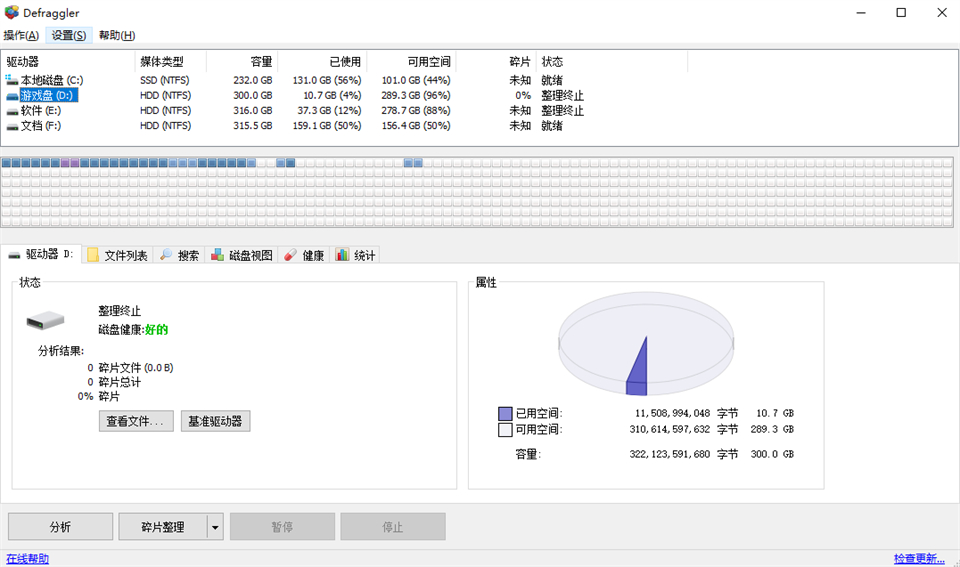Click the 基准驱动器 button
This screenshot has height=567, width=960.
tap(215, 421)
